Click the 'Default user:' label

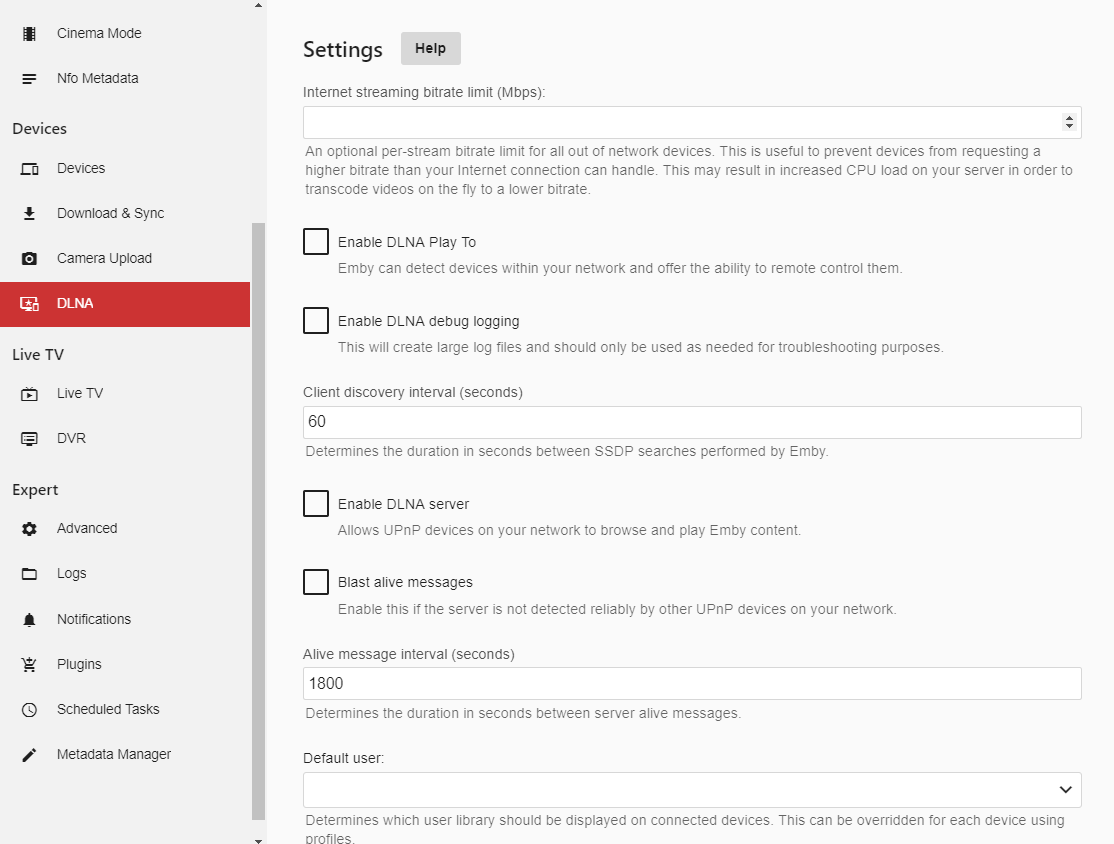[343, 758]
